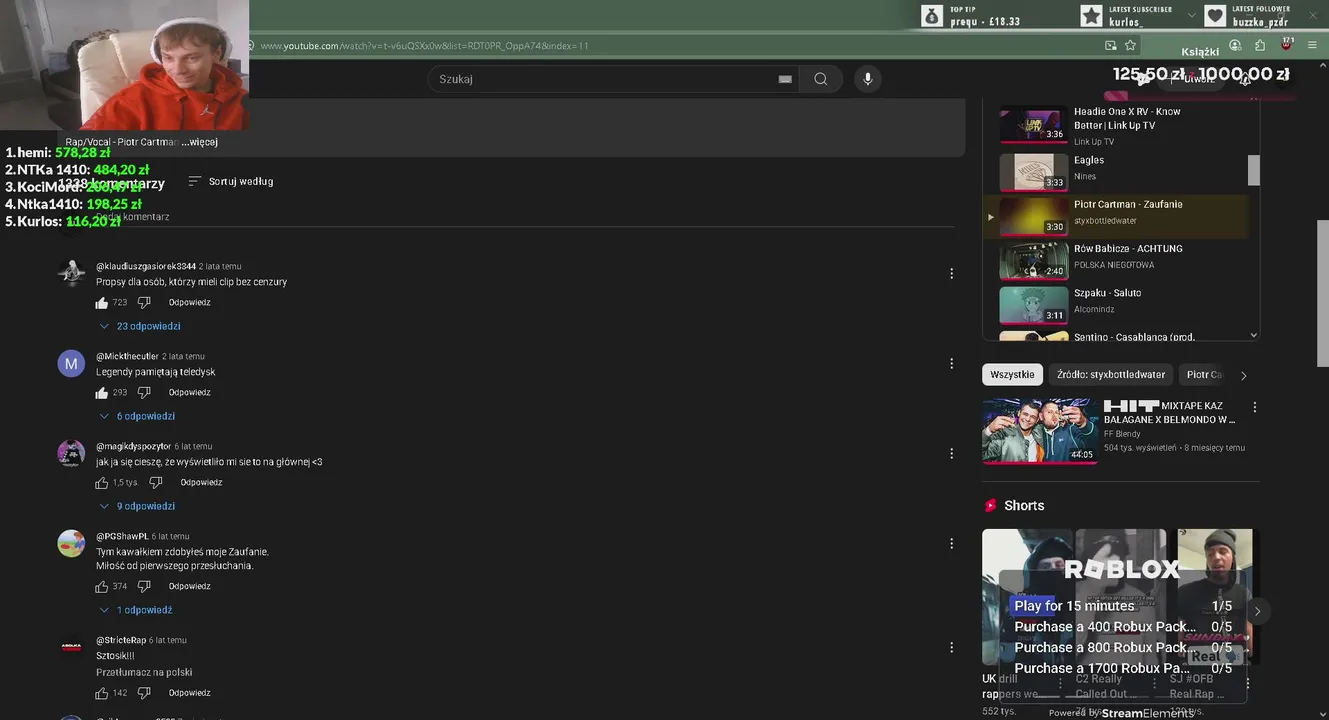Expand 1 odpowiedź reply
This screenshot has width=1329, height=720.
coord(136,610)
